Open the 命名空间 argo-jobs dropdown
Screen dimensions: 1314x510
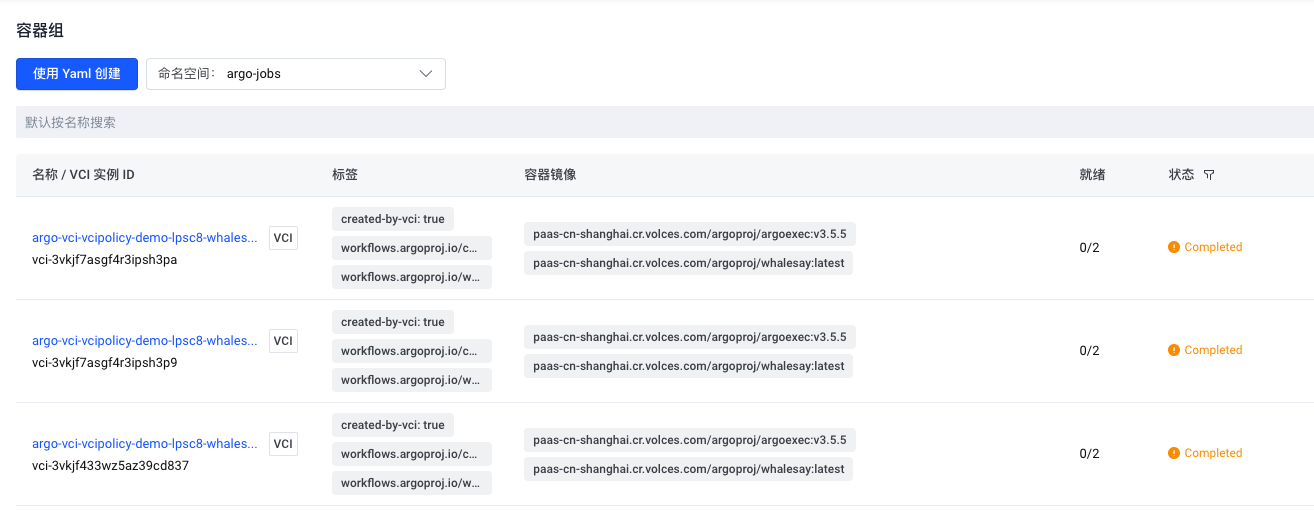(x=296, y=73)
